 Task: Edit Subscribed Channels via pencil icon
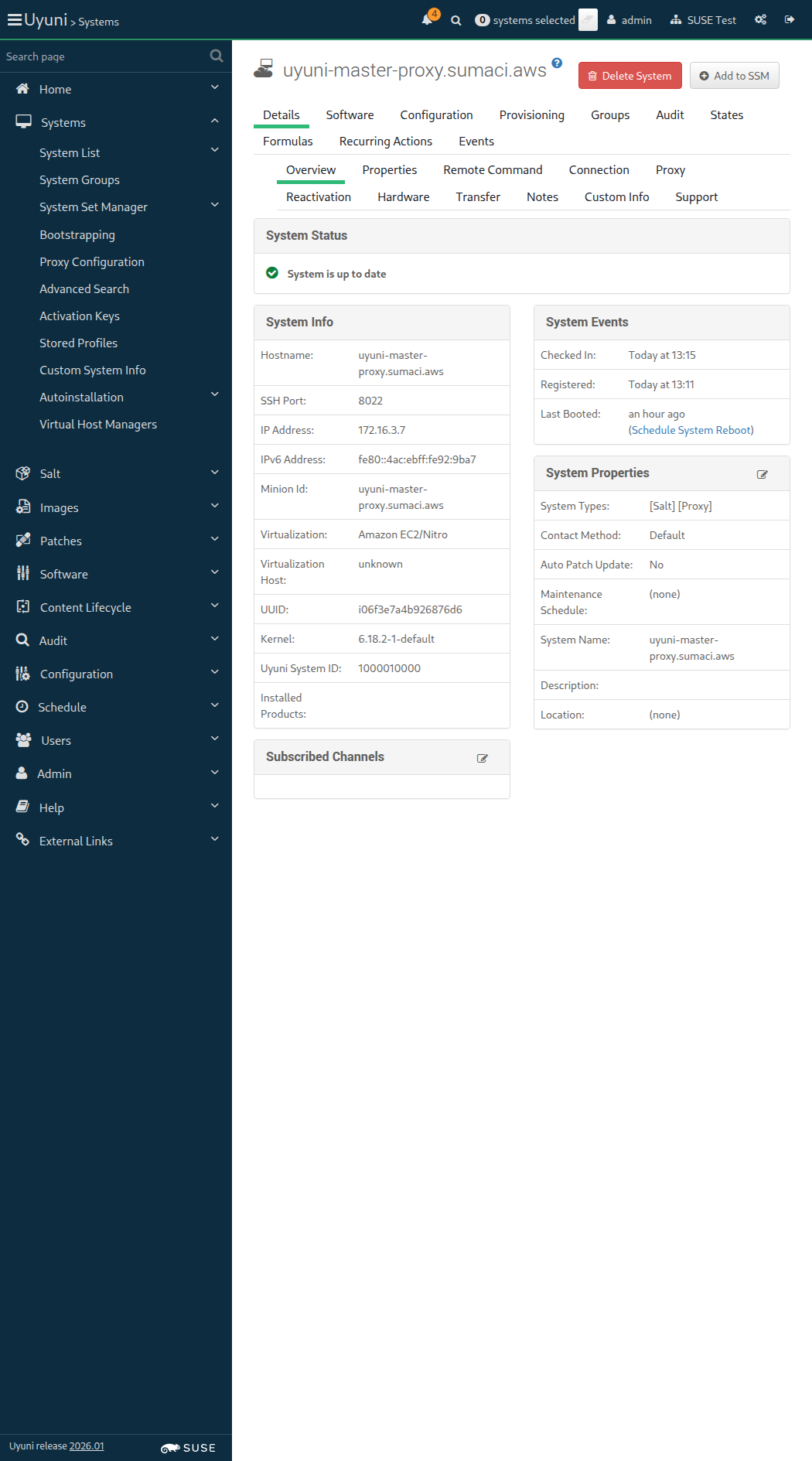[482, 758]
